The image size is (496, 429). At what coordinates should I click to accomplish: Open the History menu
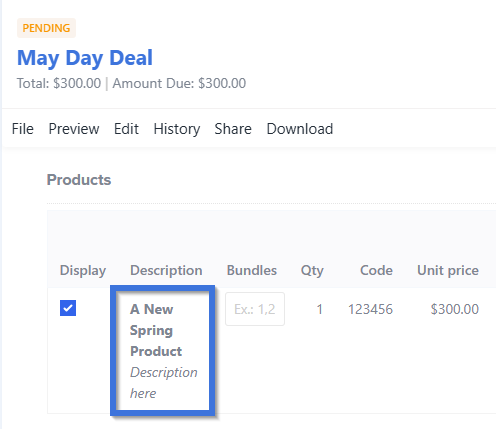tap(177, 129)
